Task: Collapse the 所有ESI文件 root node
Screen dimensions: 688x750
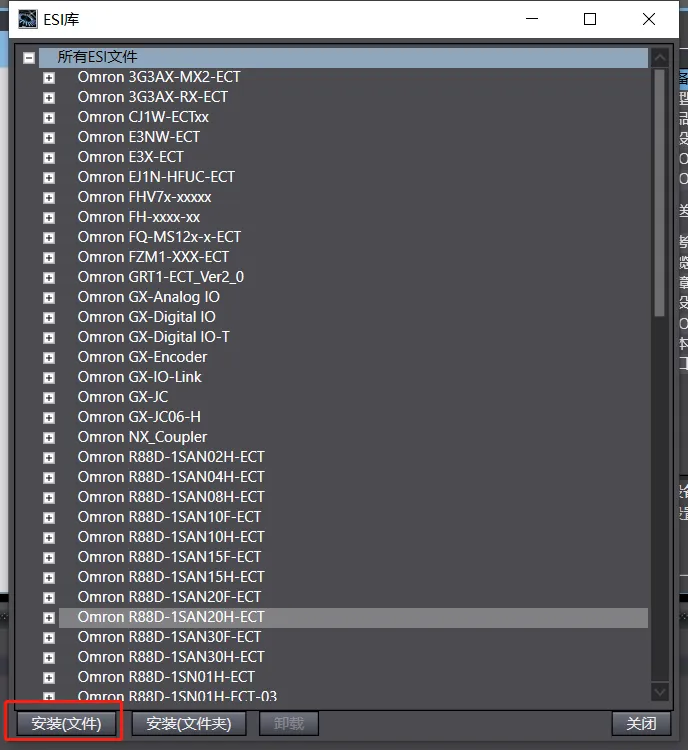Action: (29, 58)
